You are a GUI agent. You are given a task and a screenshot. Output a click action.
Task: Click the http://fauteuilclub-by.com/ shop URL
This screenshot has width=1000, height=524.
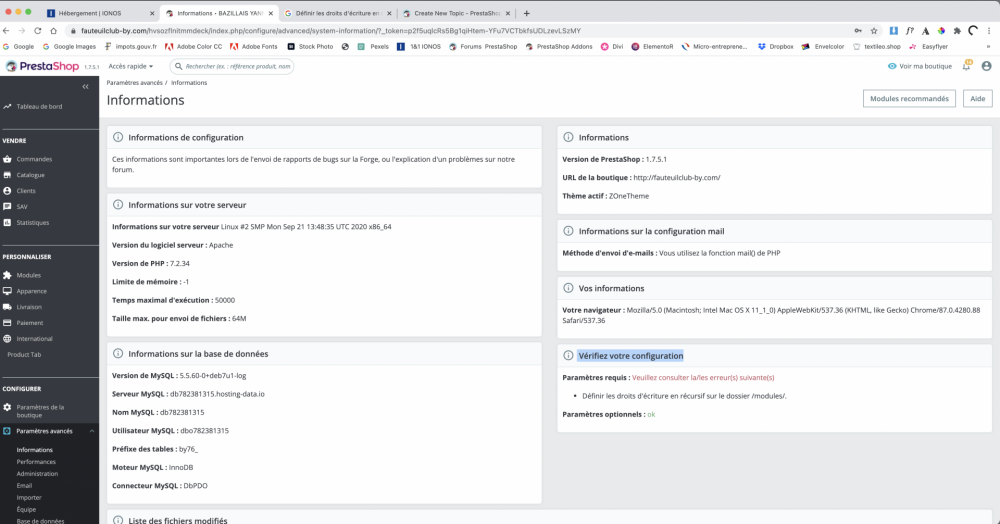677,178
